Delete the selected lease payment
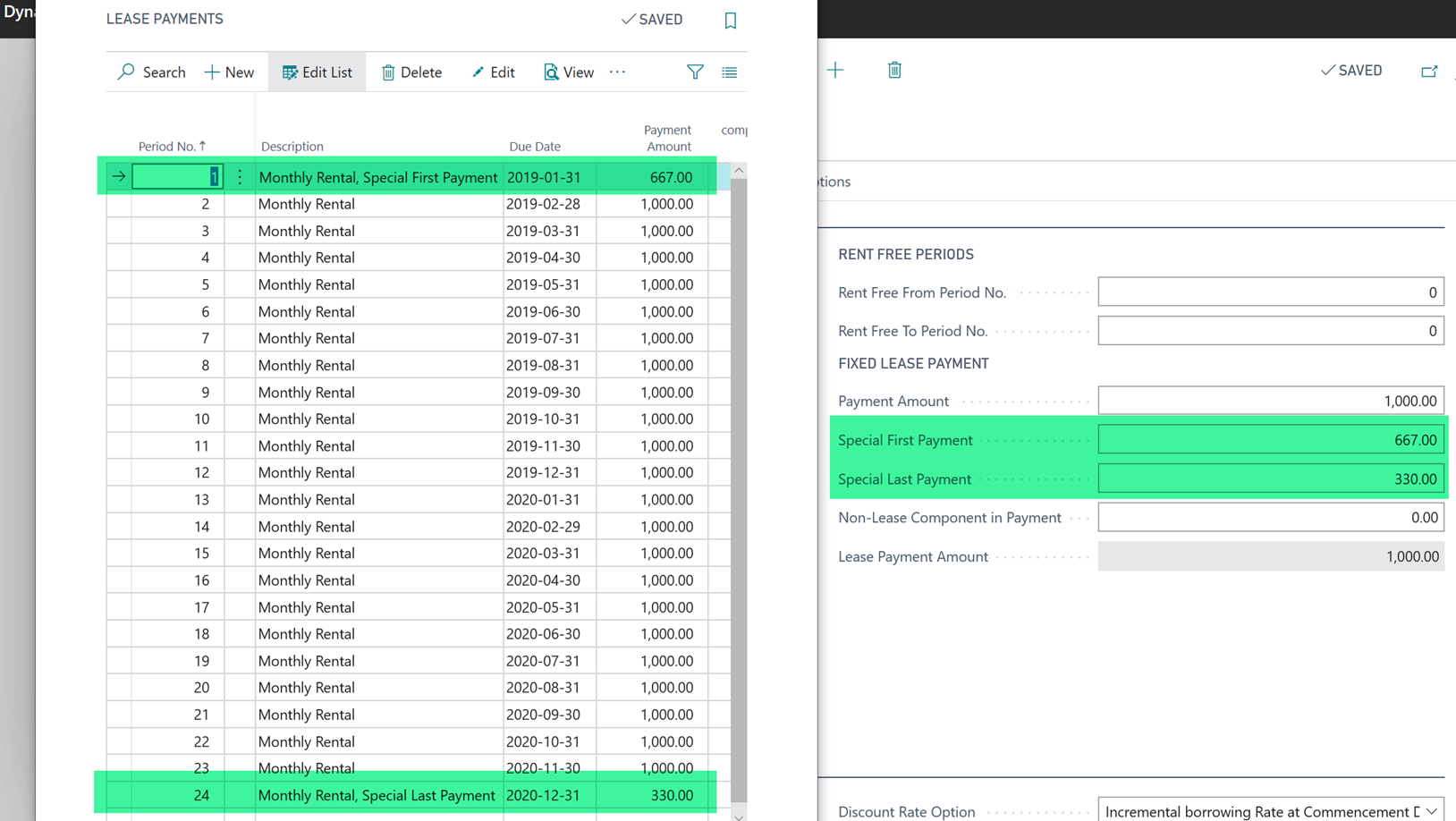Image resolution: width=1456 pixels, height=821 pixels. [411, 72]
